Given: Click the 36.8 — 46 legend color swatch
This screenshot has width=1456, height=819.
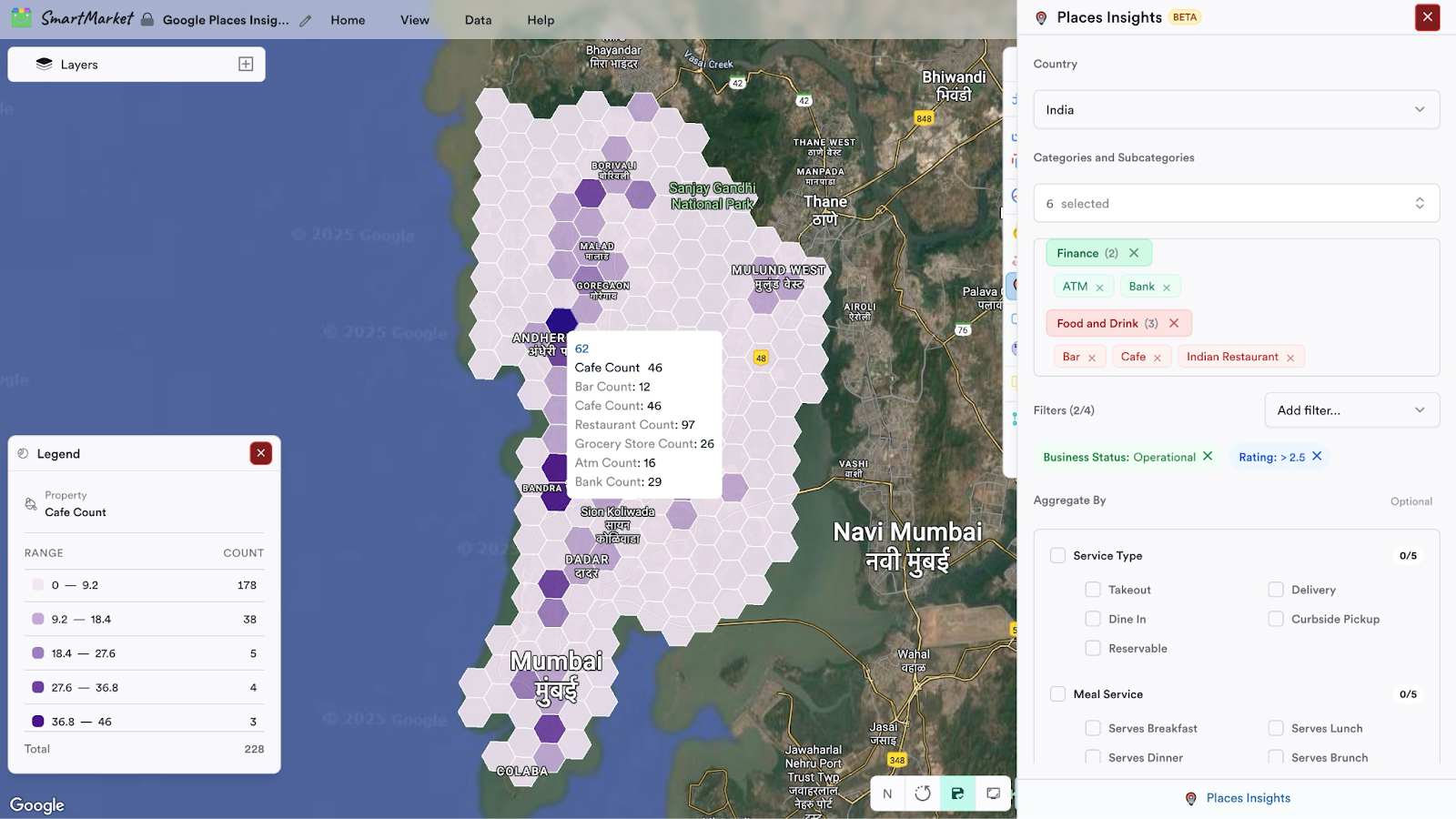Looking at the screenshot, I should click(38, 721).
